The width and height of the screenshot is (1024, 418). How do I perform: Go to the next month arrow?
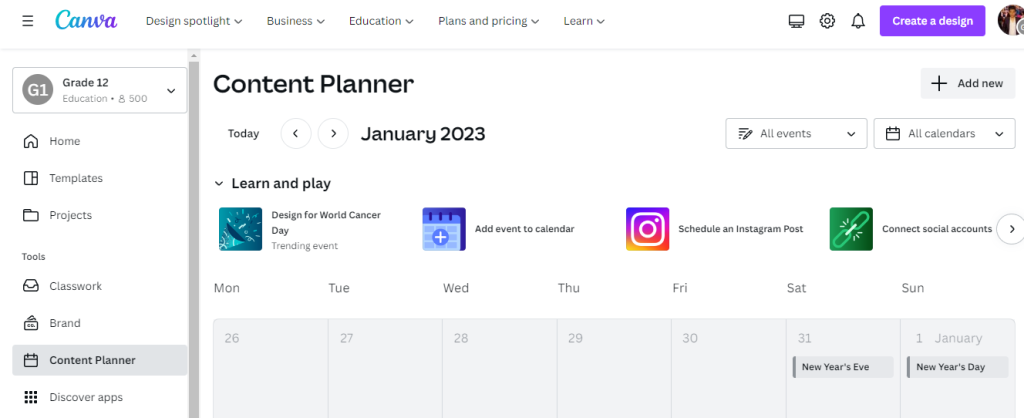(333, 133)
